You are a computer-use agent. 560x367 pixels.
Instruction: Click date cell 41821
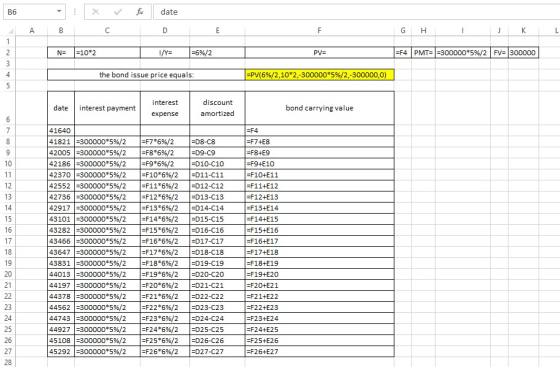[x=61, y=141]
